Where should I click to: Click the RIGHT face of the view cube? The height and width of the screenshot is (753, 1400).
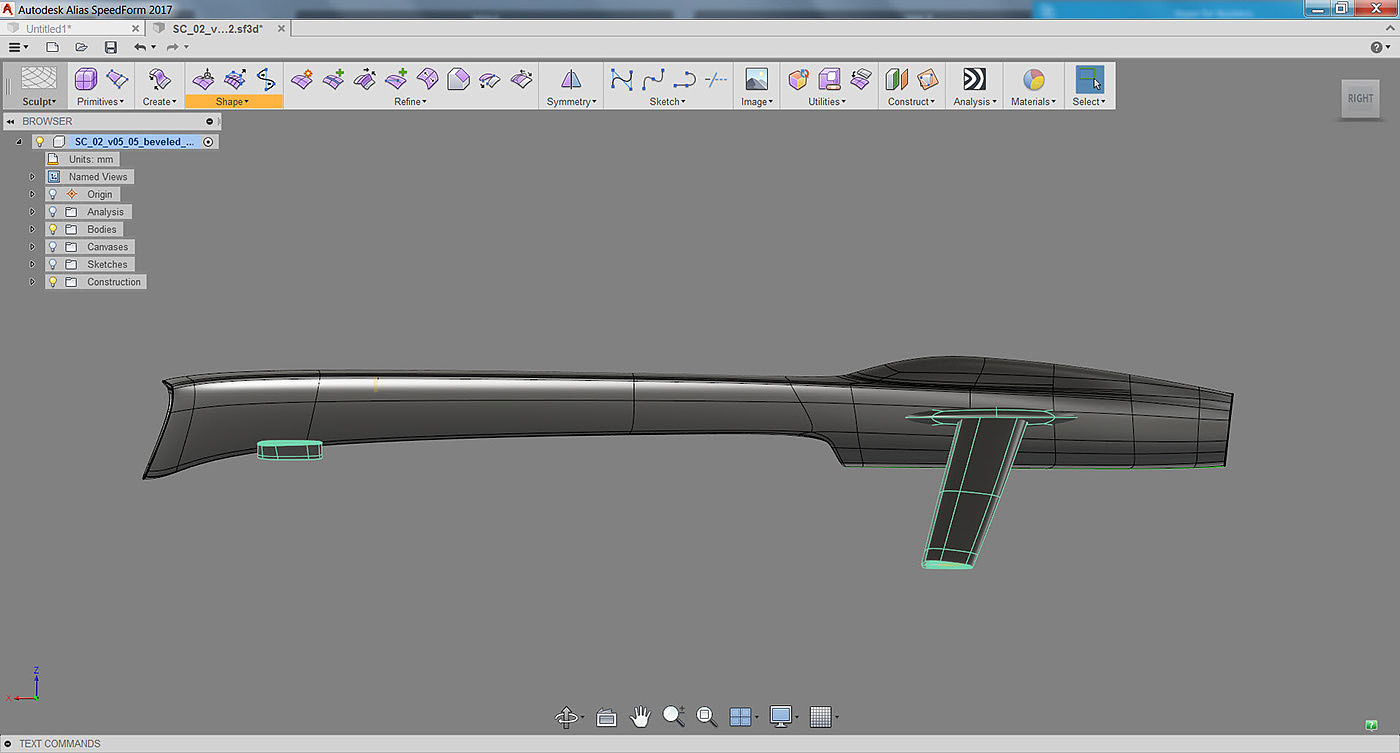1360,98
